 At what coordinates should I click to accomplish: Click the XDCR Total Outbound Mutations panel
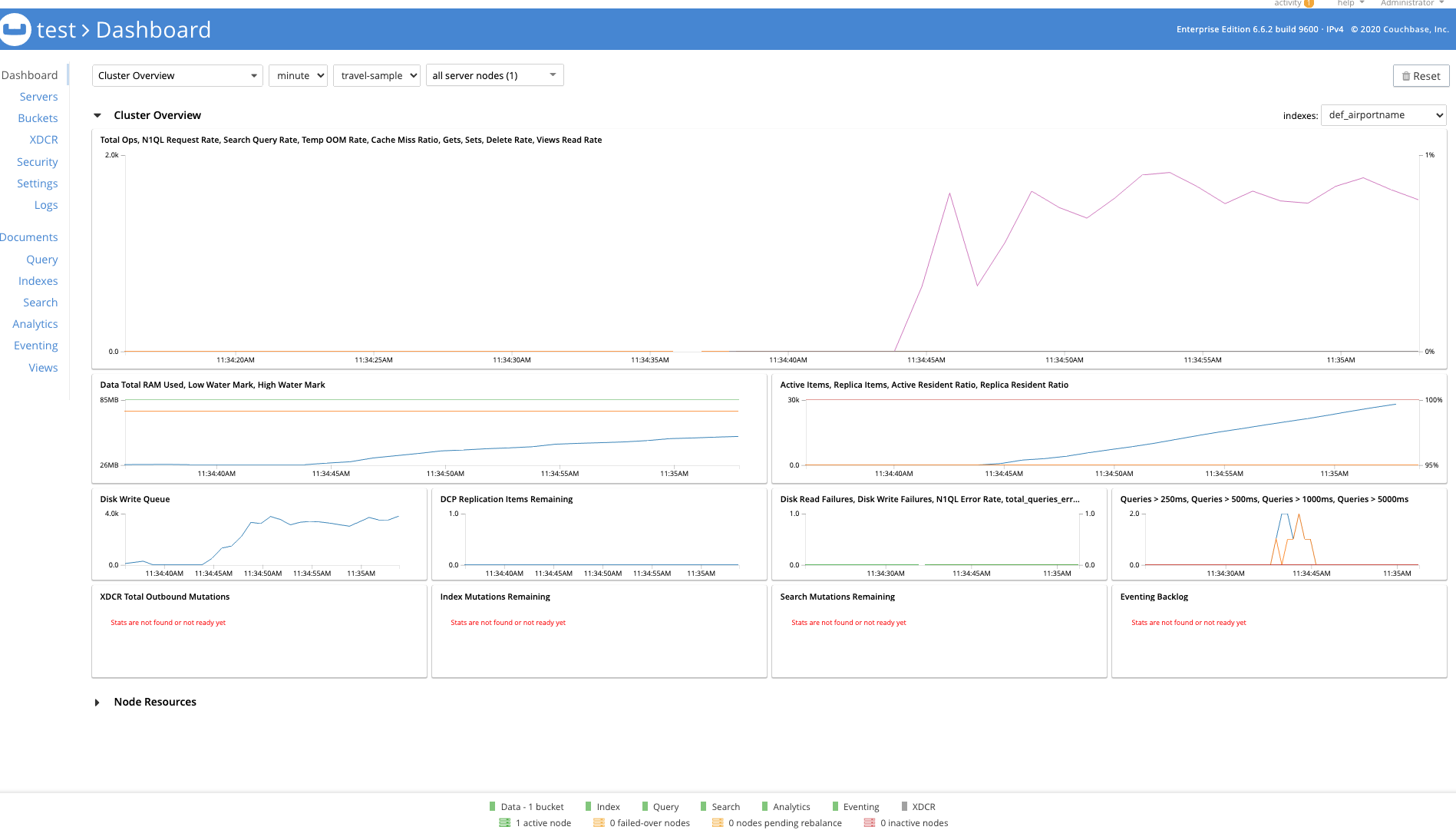pos(259,632)
